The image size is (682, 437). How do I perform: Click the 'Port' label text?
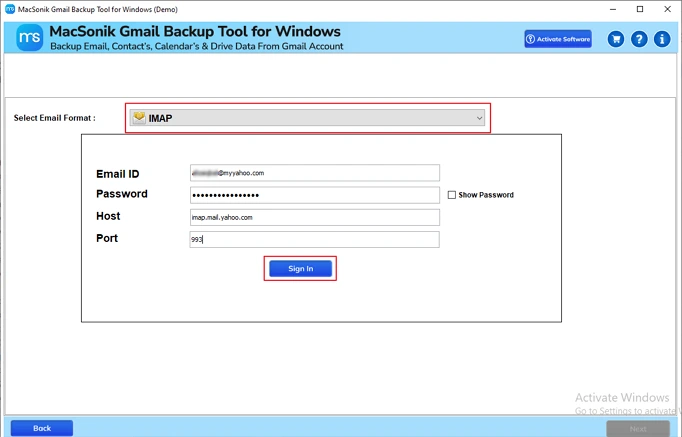point(107,238)
